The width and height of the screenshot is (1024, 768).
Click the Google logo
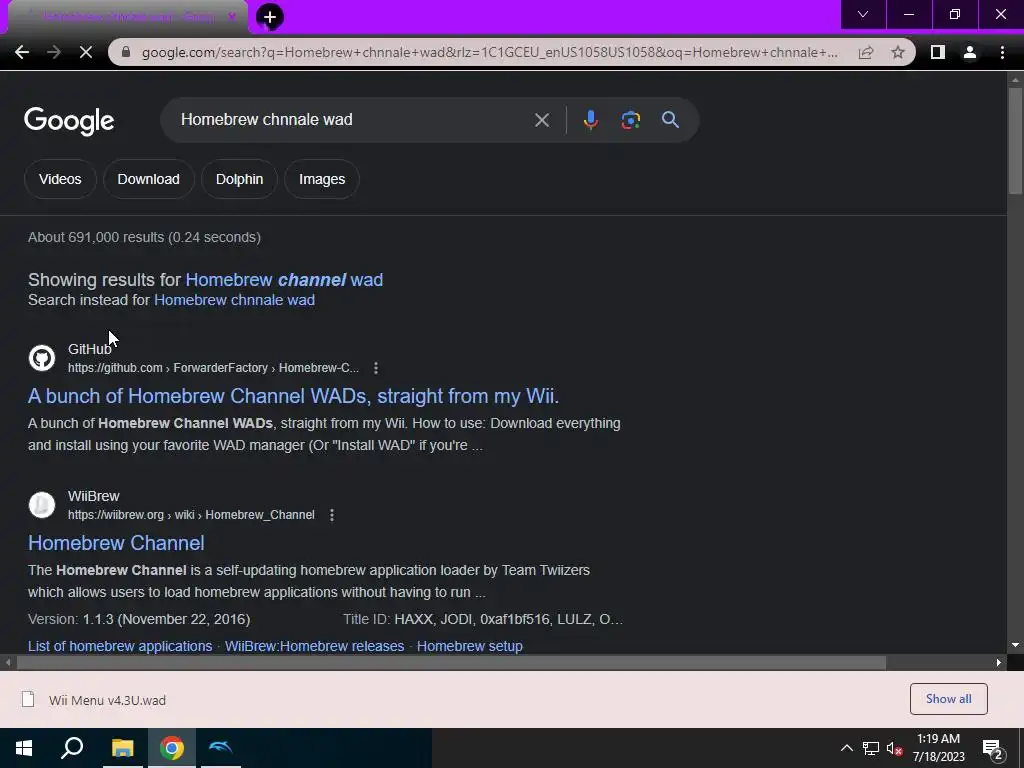tap(69, 121)
